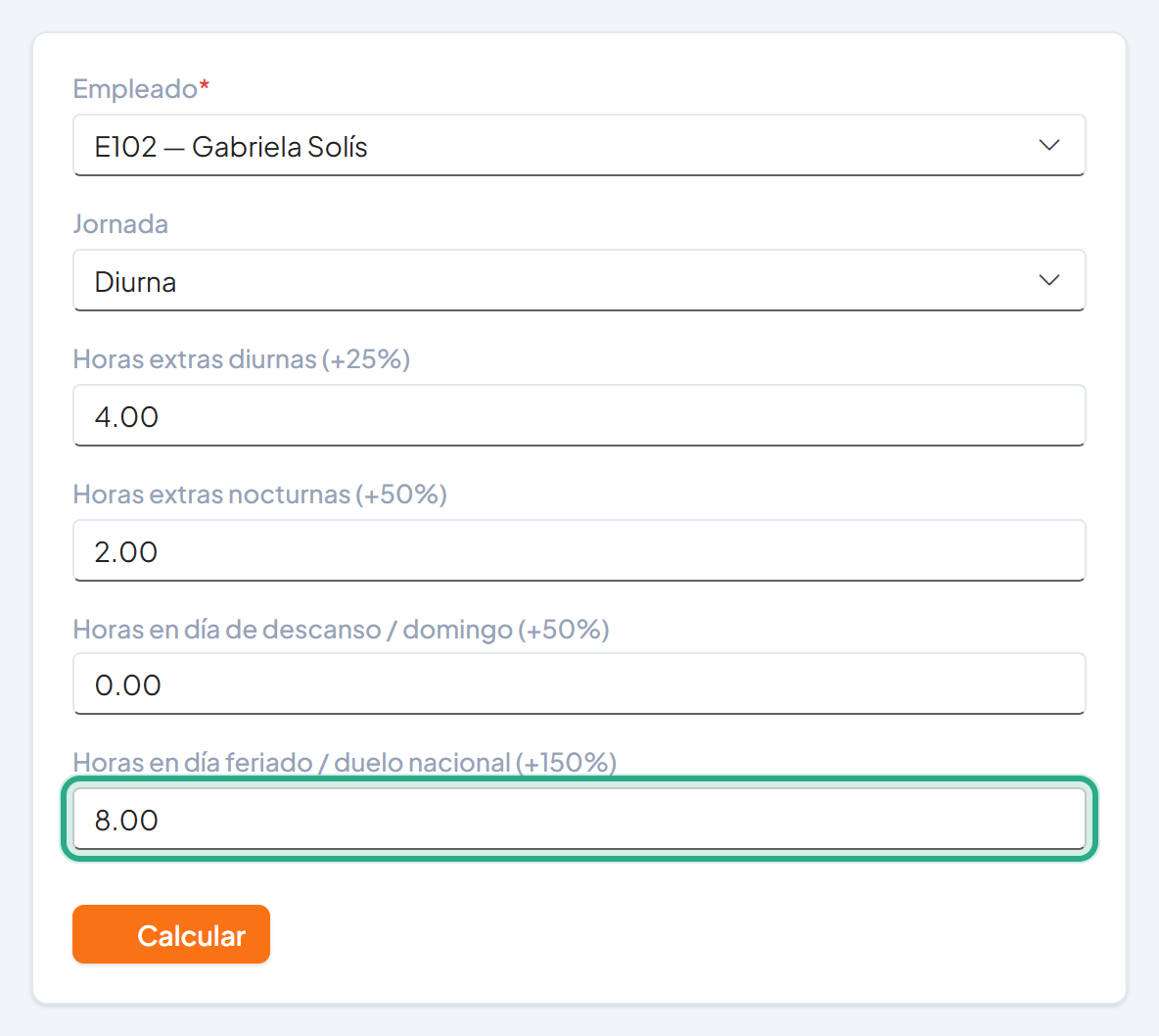Click the Calcular button
The image size is (1159, 1036).
point(171,934)
